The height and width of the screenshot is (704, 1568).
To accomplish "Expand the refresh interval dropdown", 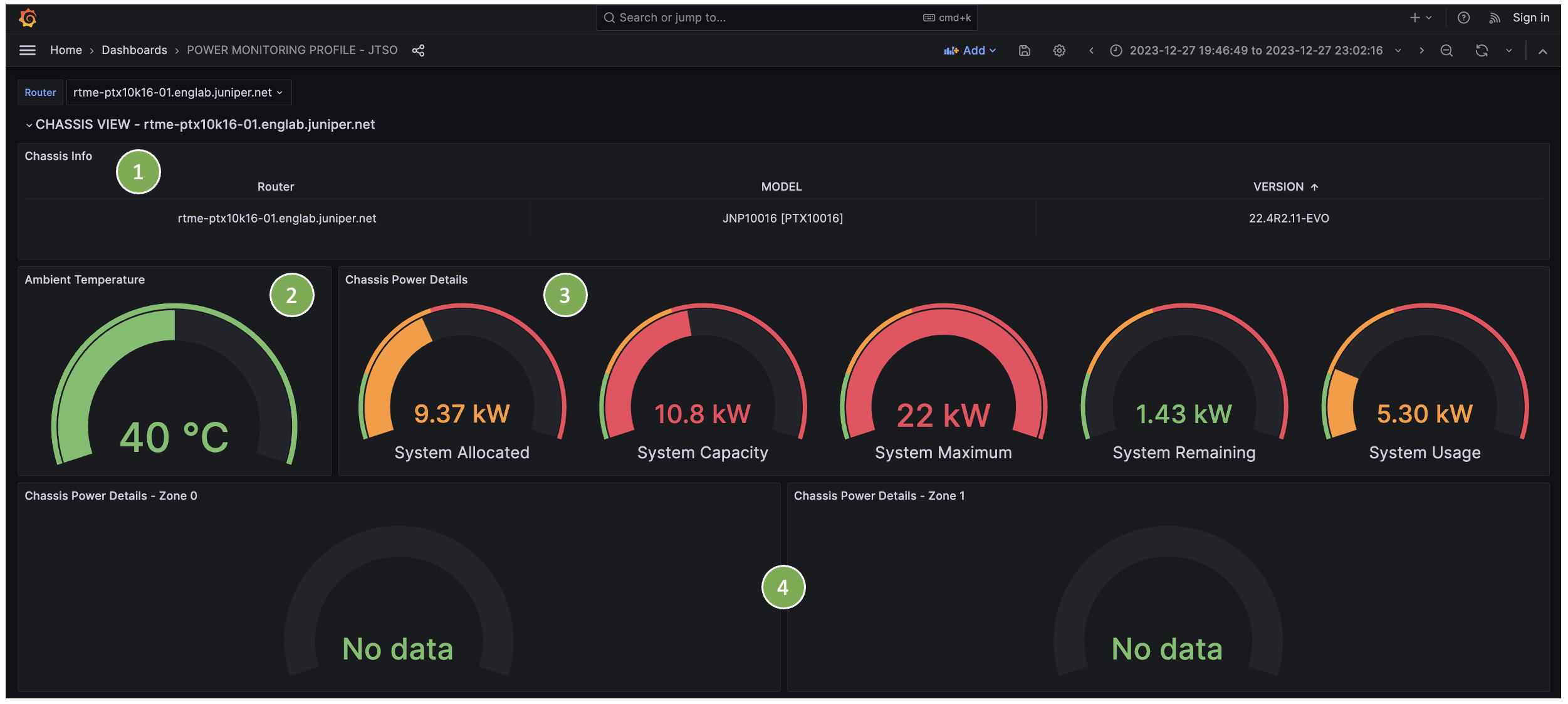I will (x=1509, y=51).
